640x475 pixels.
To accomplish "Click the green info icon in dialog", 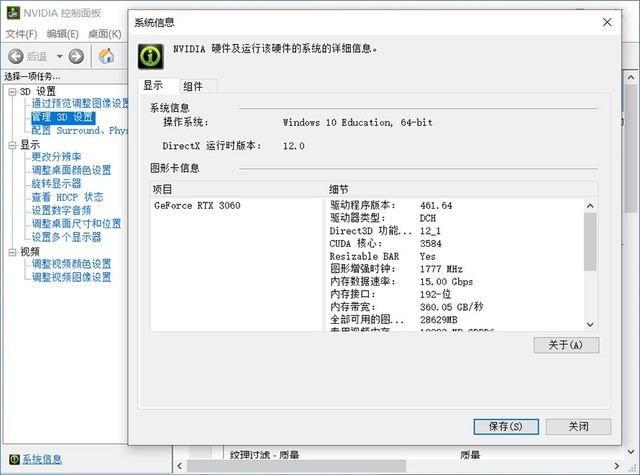I will pos(151,56).
